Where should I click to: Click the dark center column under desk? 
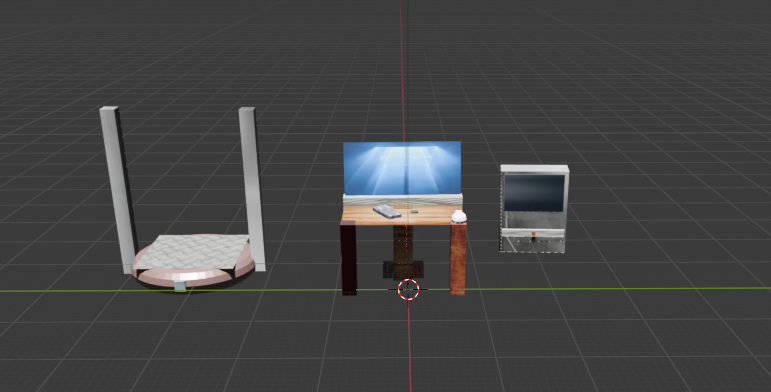[403, 244]
